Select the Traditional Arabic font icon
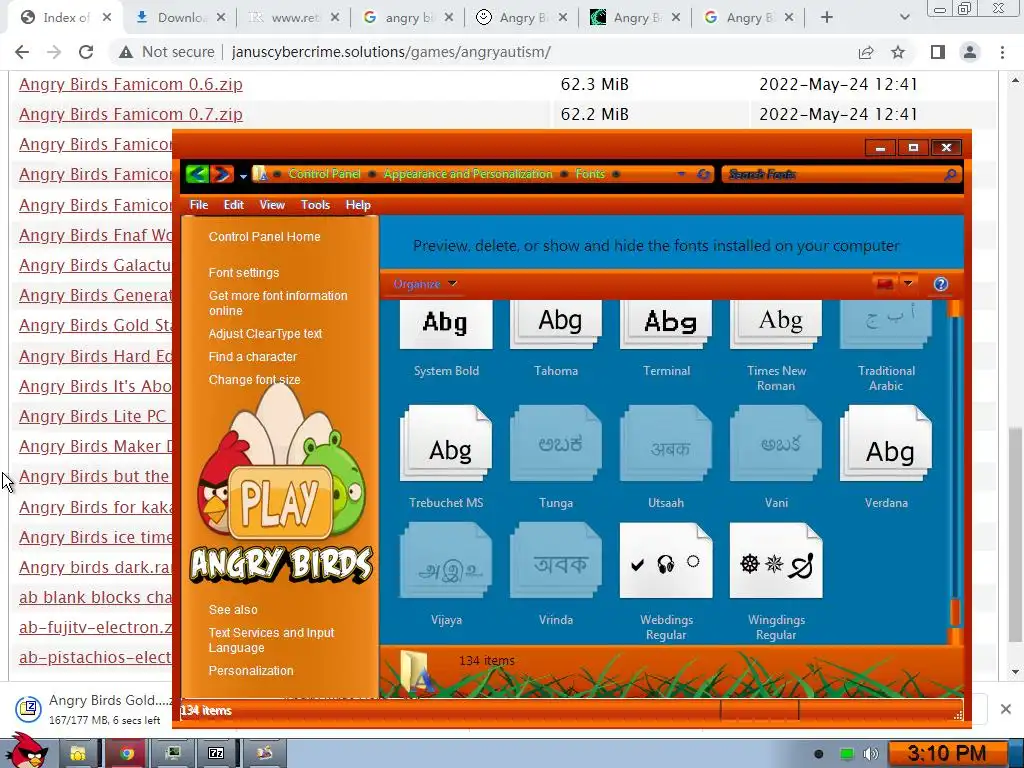 pyautogui.click(x=886, y=325)
